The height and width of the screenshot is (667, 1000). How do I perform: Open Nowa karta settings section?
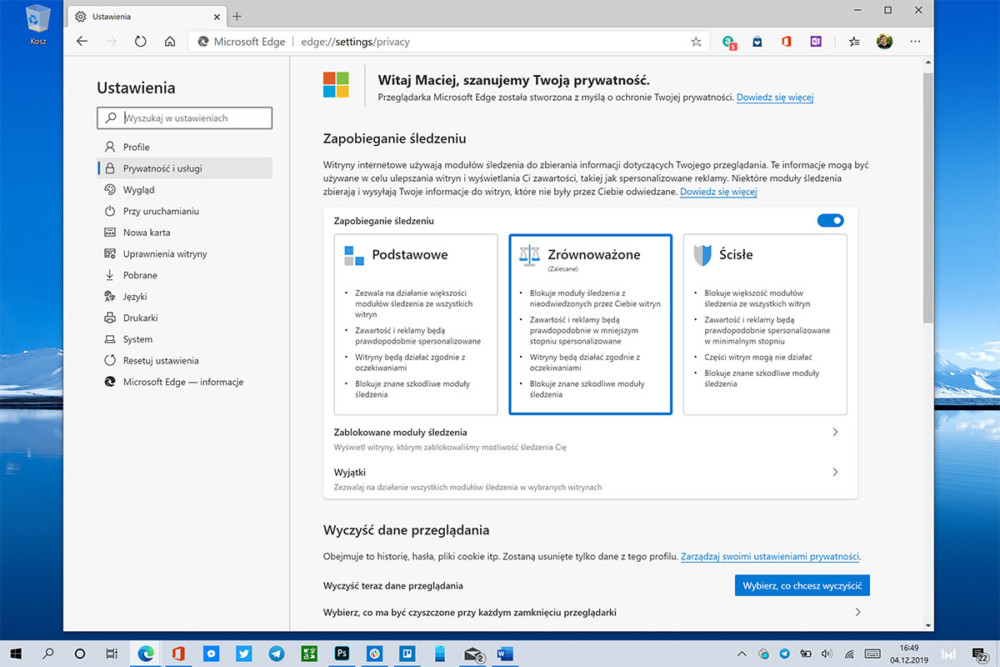pos(185,232)
